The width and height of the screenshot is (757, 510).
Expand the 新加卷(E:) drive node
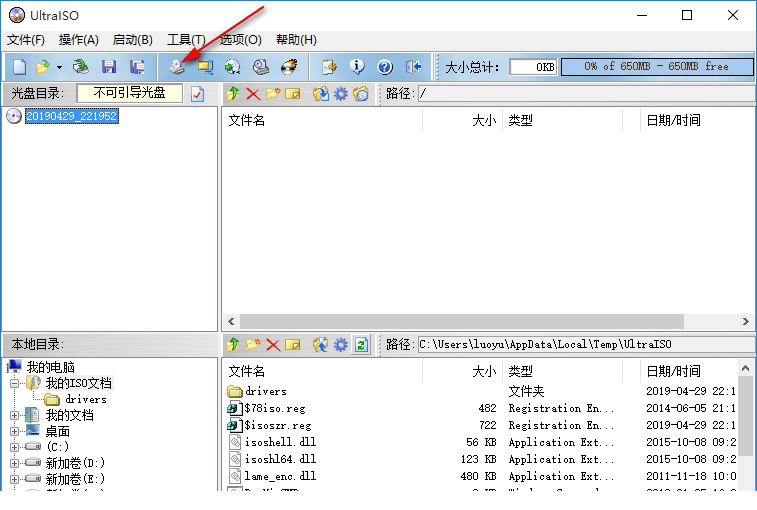[x=14, y=479]
